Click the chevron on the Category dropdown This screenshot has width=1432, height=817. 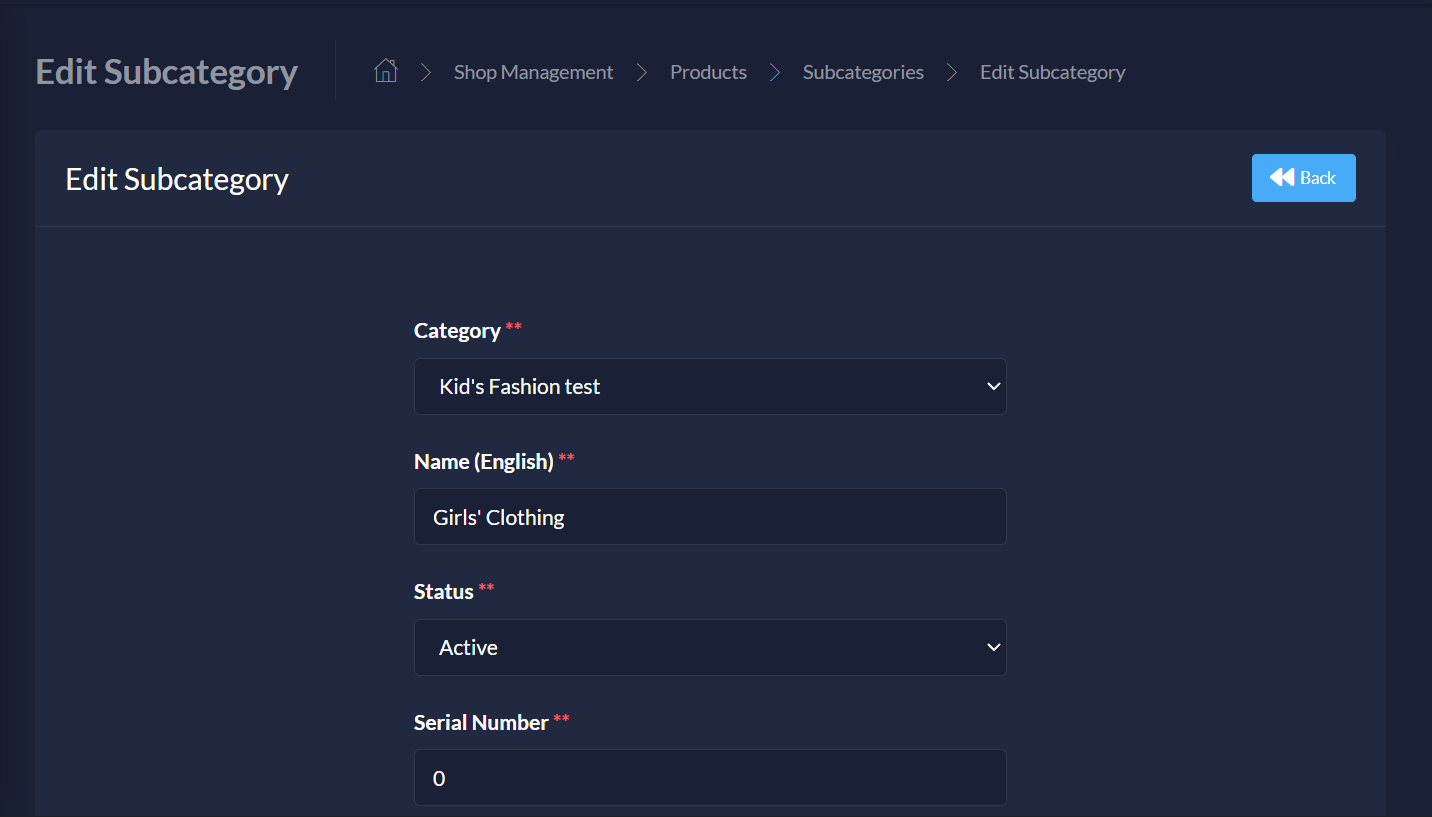[x=993, y=386]
